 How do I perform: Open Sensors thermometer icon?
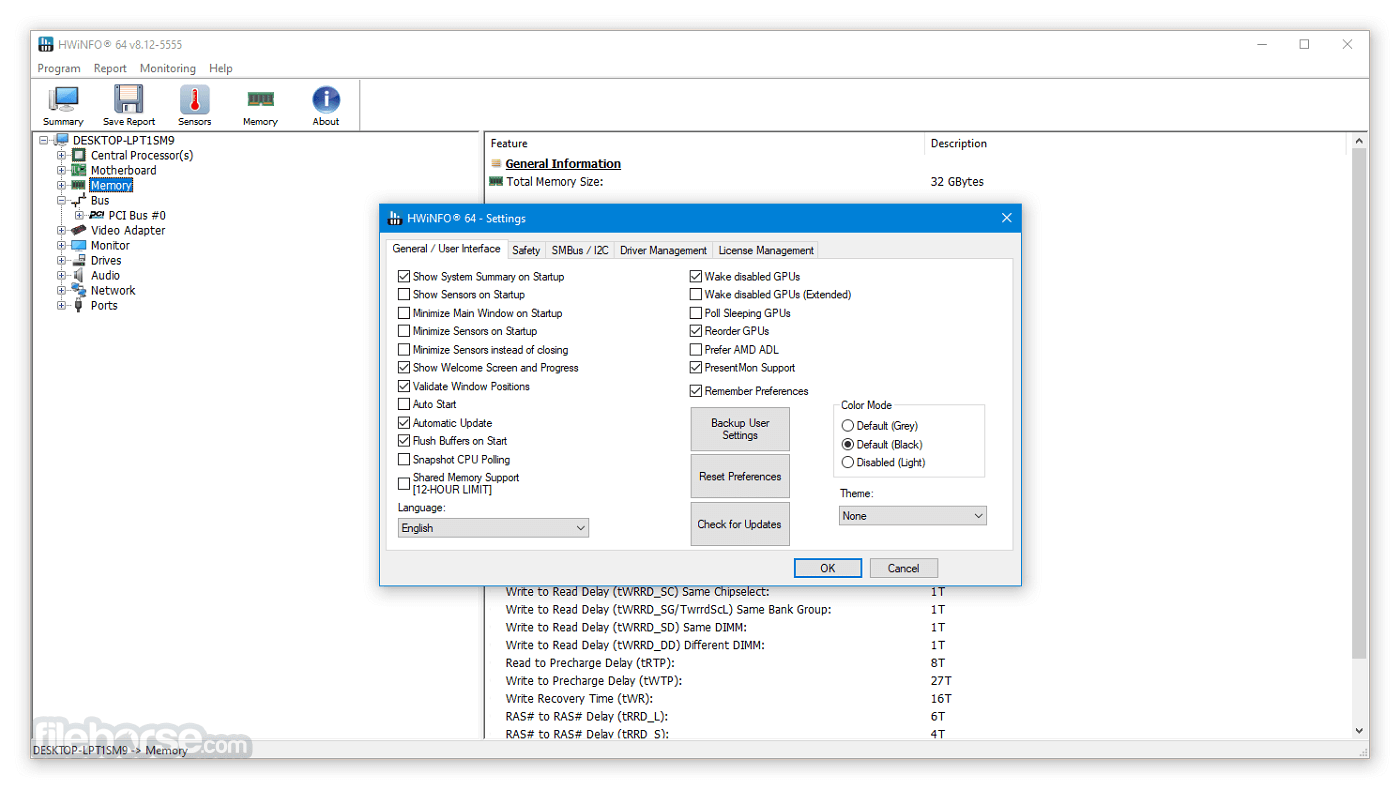tap(194, 100)
